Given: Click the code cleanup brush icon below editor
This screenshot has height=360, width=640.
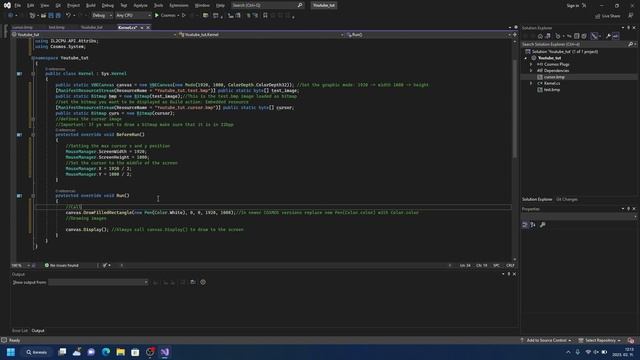Looking at the screenshot, I should click(x=105, y=265).
